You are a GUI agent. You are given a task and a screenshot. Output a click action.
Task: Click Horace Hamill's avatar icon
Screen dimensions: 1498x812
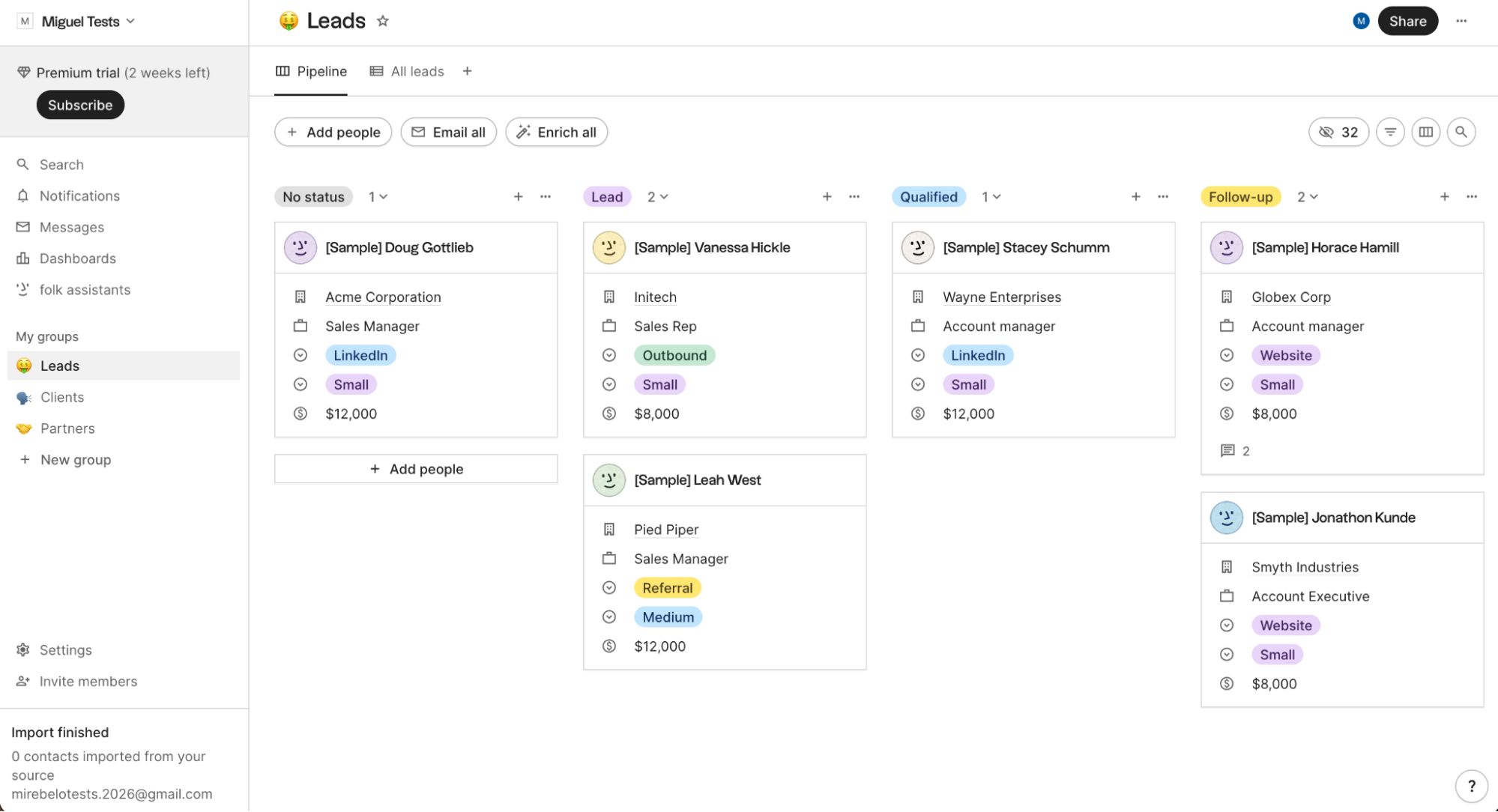click(x=1227, y=248)
